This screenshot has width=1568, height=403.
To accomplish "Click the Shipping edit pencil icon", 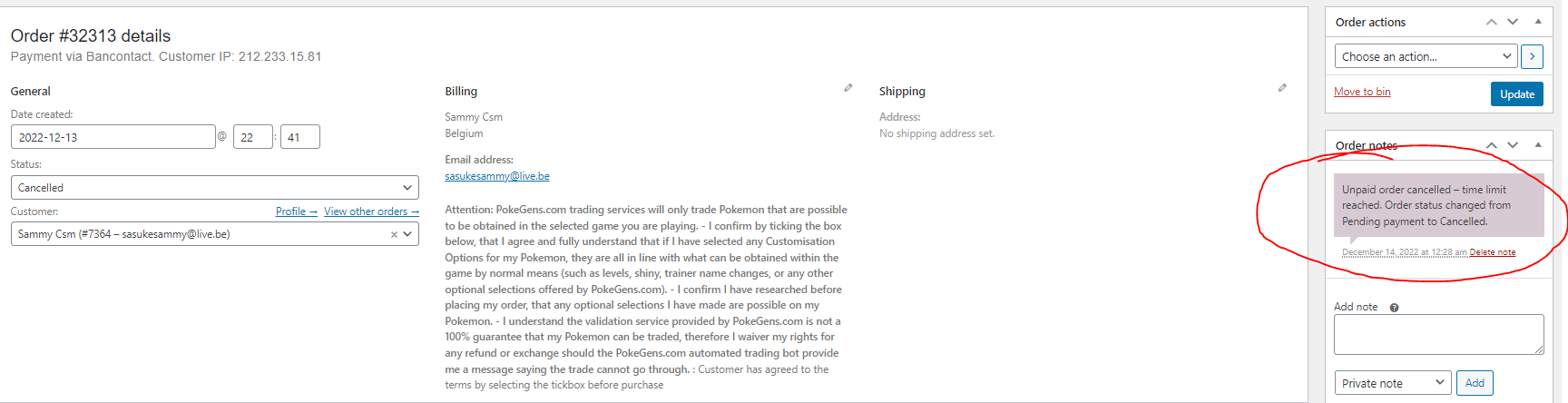I will click(x=1282, y=88).
